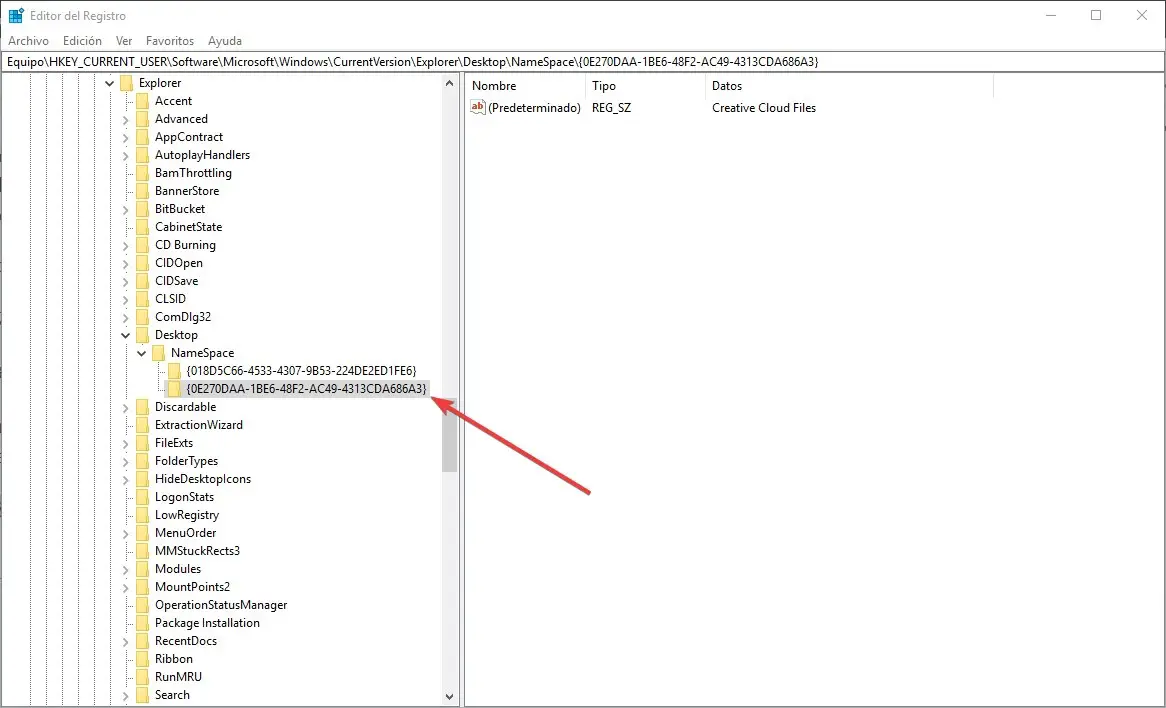Select the Modules key

pos(178,569)
